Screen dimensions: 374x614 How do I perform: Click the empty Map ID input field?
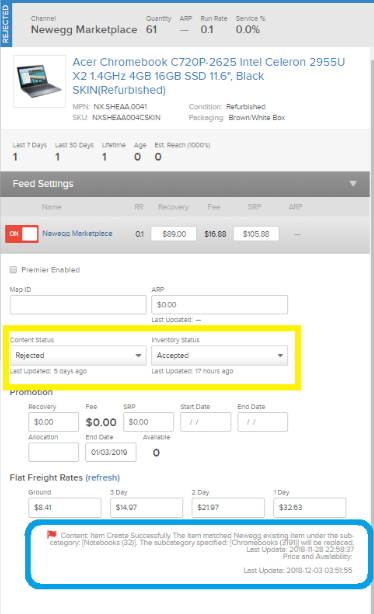coord(78,305)
